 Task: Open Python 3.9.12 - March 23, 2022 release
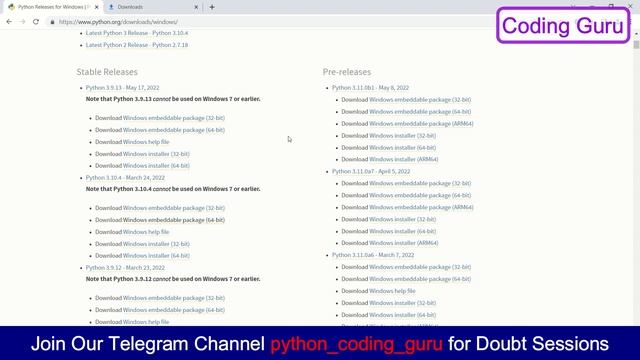pos(125,268)
